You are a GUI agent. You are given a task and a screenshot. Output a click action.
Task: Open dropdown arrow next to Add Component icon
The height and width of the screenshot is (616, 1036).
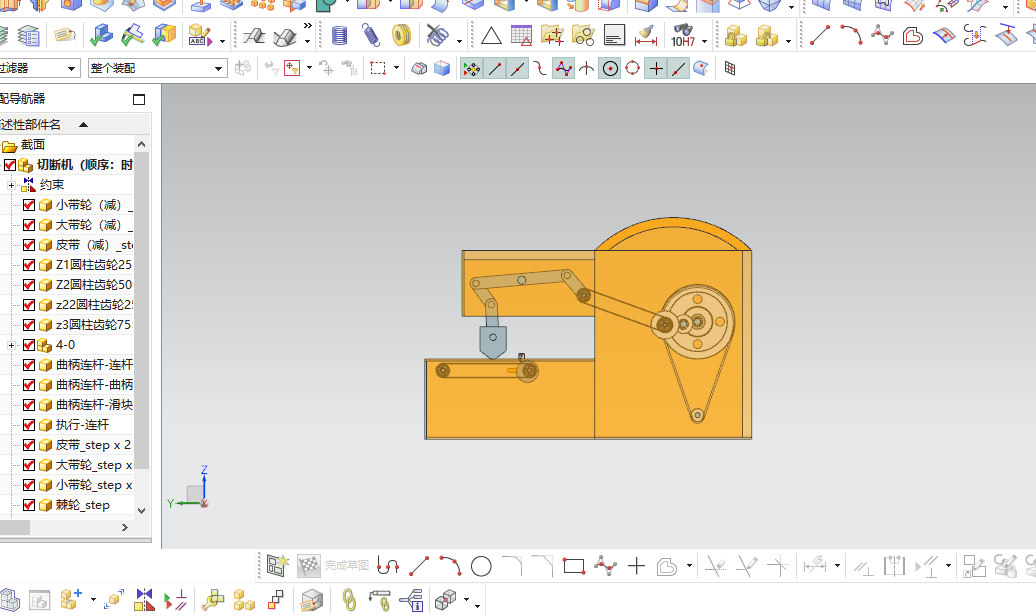[93, 600]
